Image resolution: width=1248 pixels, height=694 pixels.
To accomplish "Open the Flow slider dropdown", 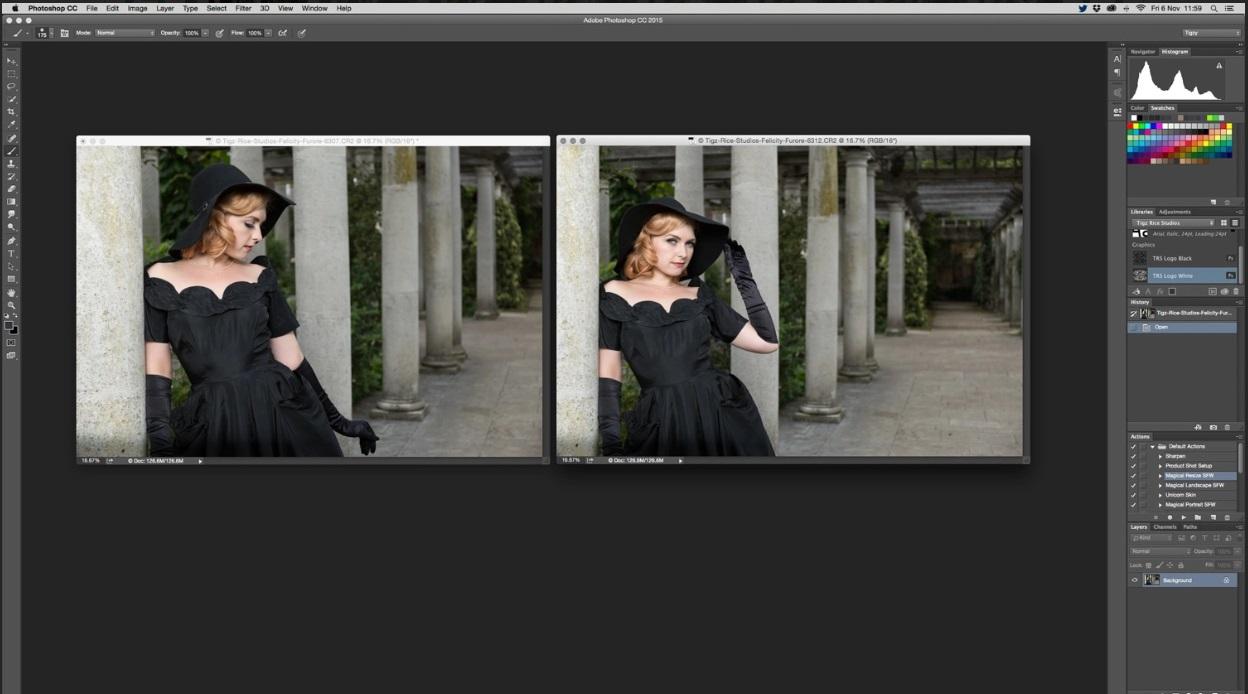I will [268, 33].
